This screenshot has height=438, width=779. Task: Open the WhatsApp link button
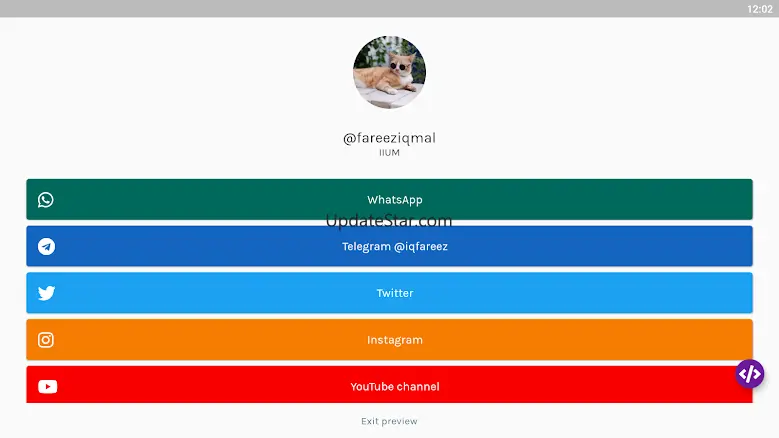[390, 199]
